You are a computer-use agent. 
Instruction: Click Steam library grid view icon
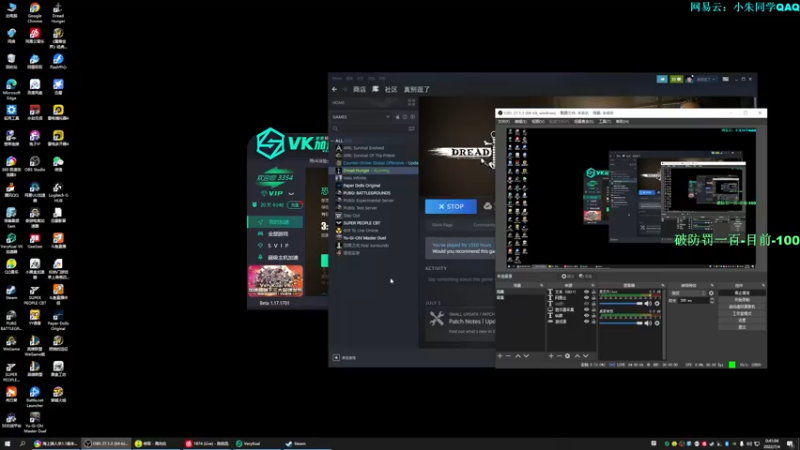pos(411,103)
